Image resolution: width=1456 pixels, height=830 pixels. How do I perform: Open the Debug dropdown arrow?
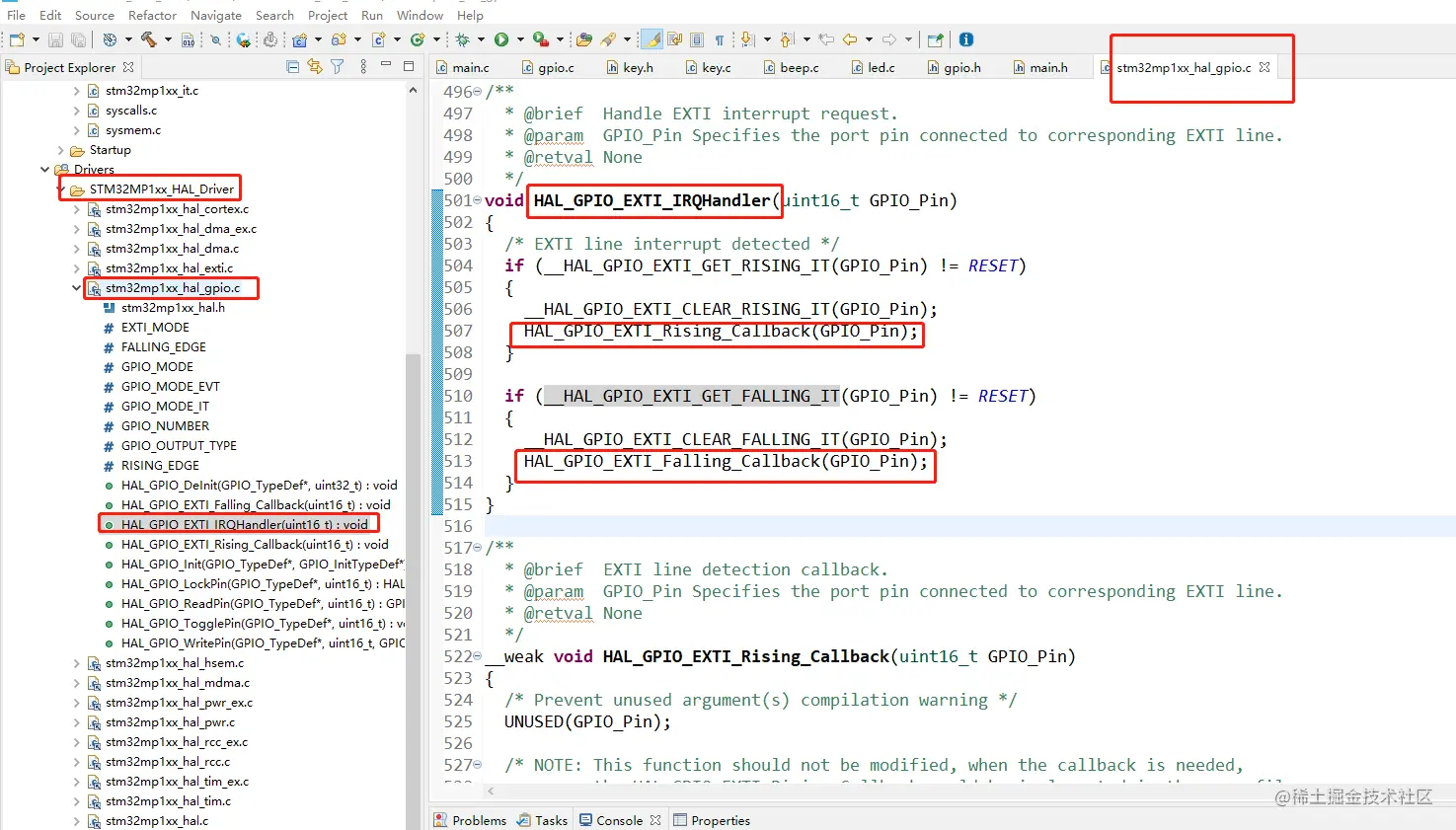481,39
